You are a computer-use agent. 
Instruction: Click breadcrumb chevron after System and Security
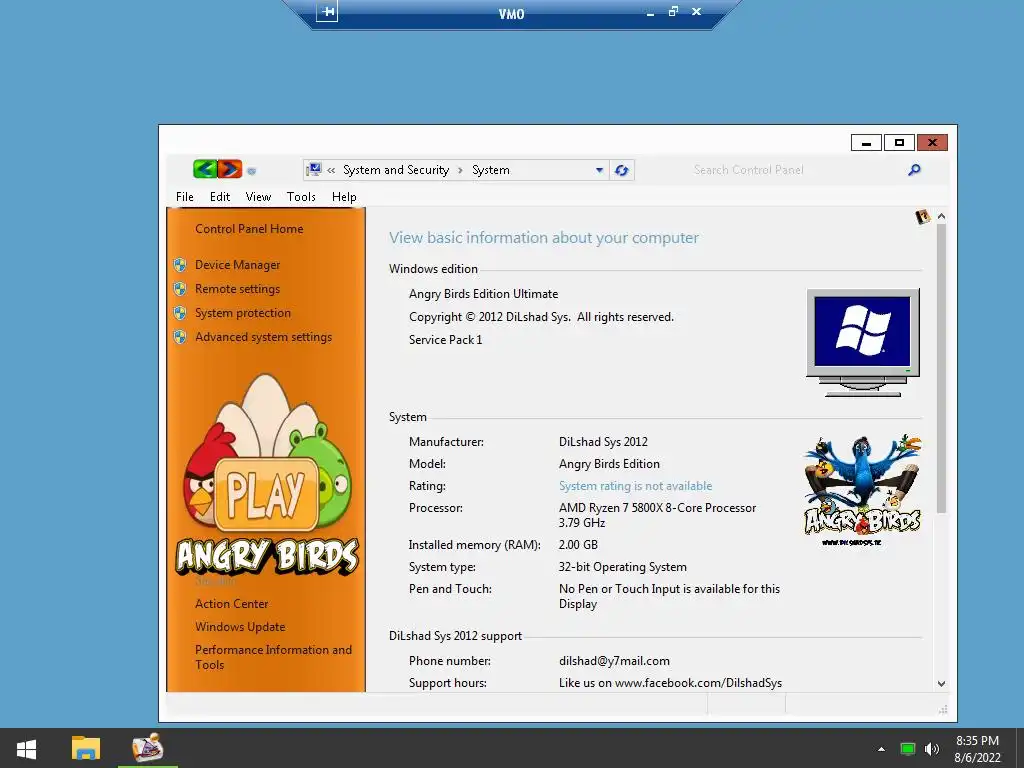(x=460, y=170)
